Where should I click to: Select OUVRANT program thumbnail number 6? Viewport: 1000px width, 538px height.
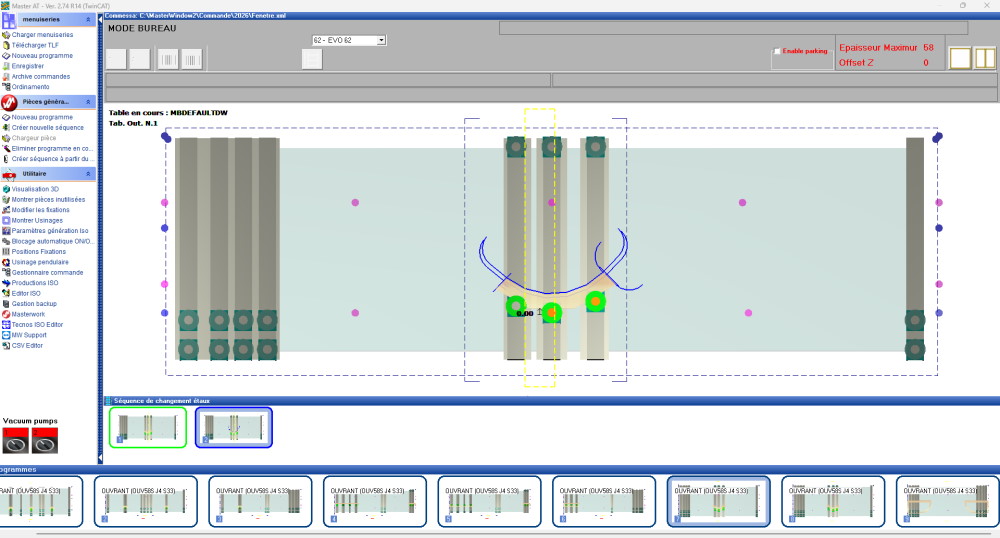pyautogui.click(x=604, y=502)
